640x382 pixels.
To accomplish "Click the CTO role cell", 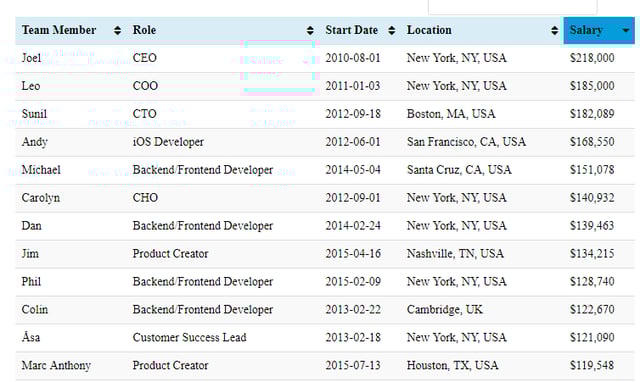I will pyautogui.click(x=144, y=114).
